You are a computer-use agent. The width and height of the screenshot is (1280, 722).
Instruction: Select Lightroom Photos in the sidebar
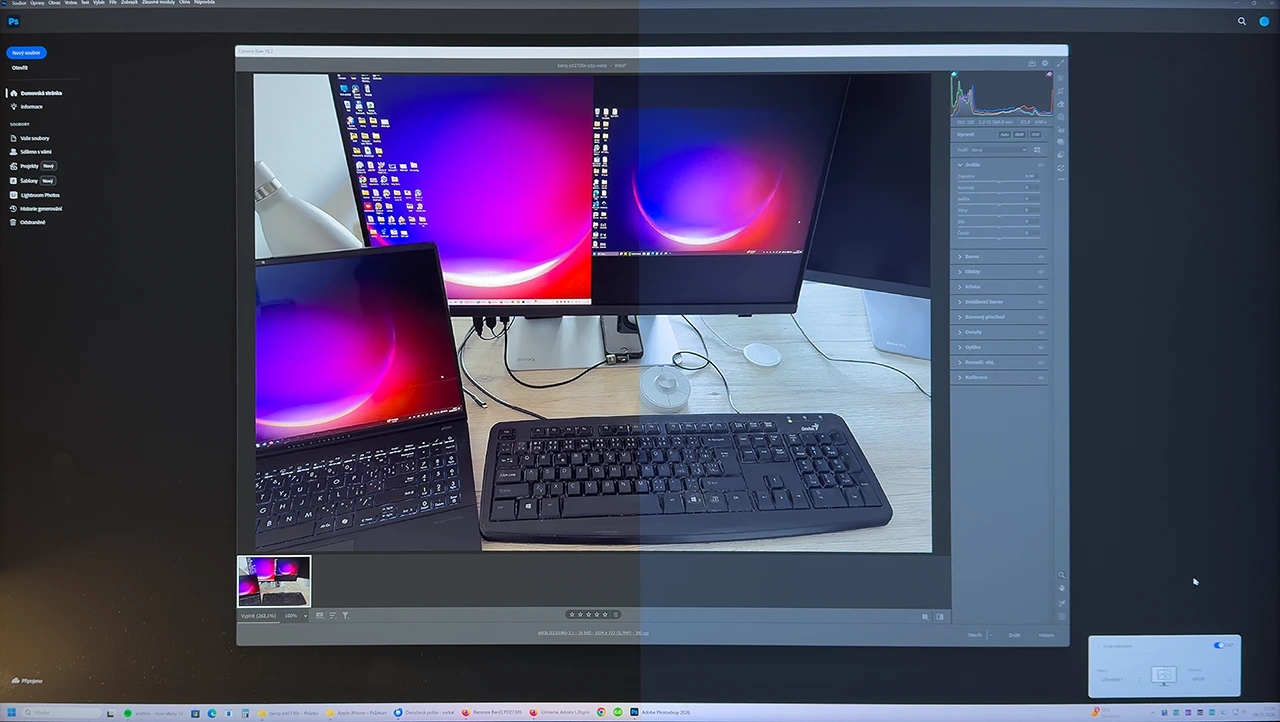click(x=39, y=195)
